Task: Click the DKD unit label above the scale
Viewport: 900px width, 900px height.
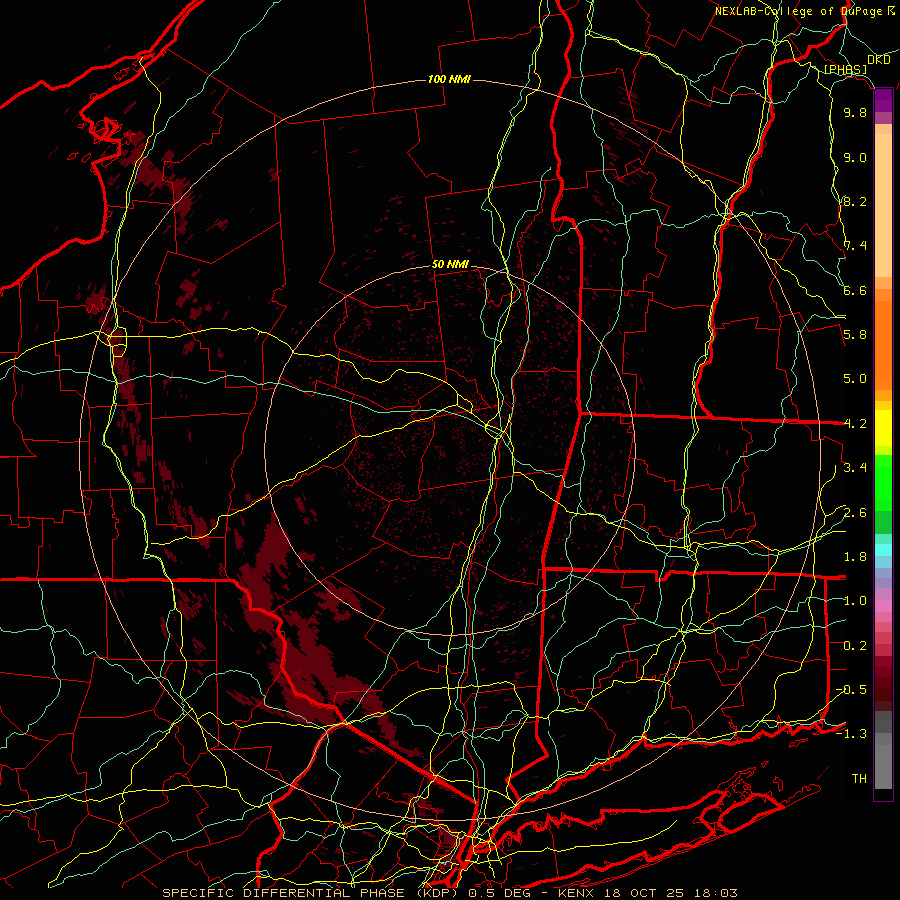Action: pyautogui.click(x=878, y=60)
